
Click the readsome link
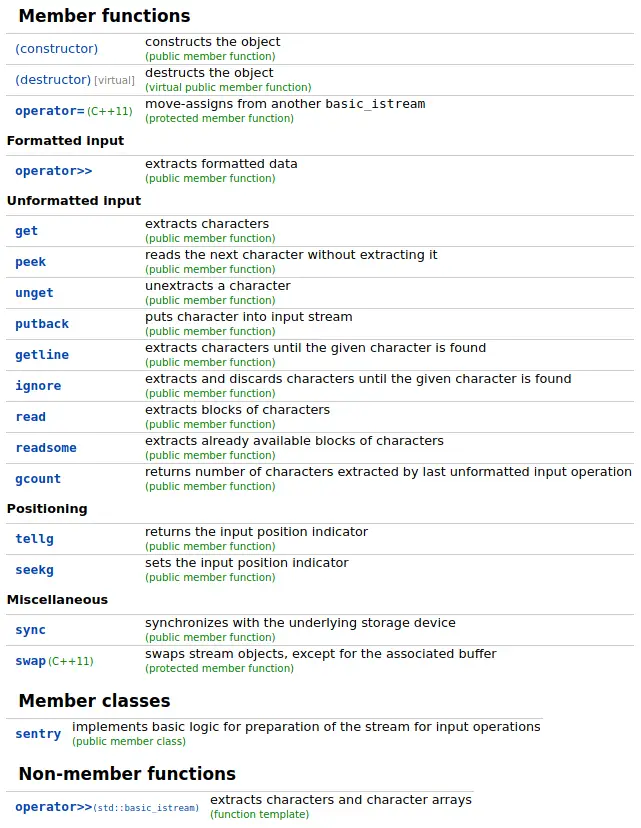45,448
